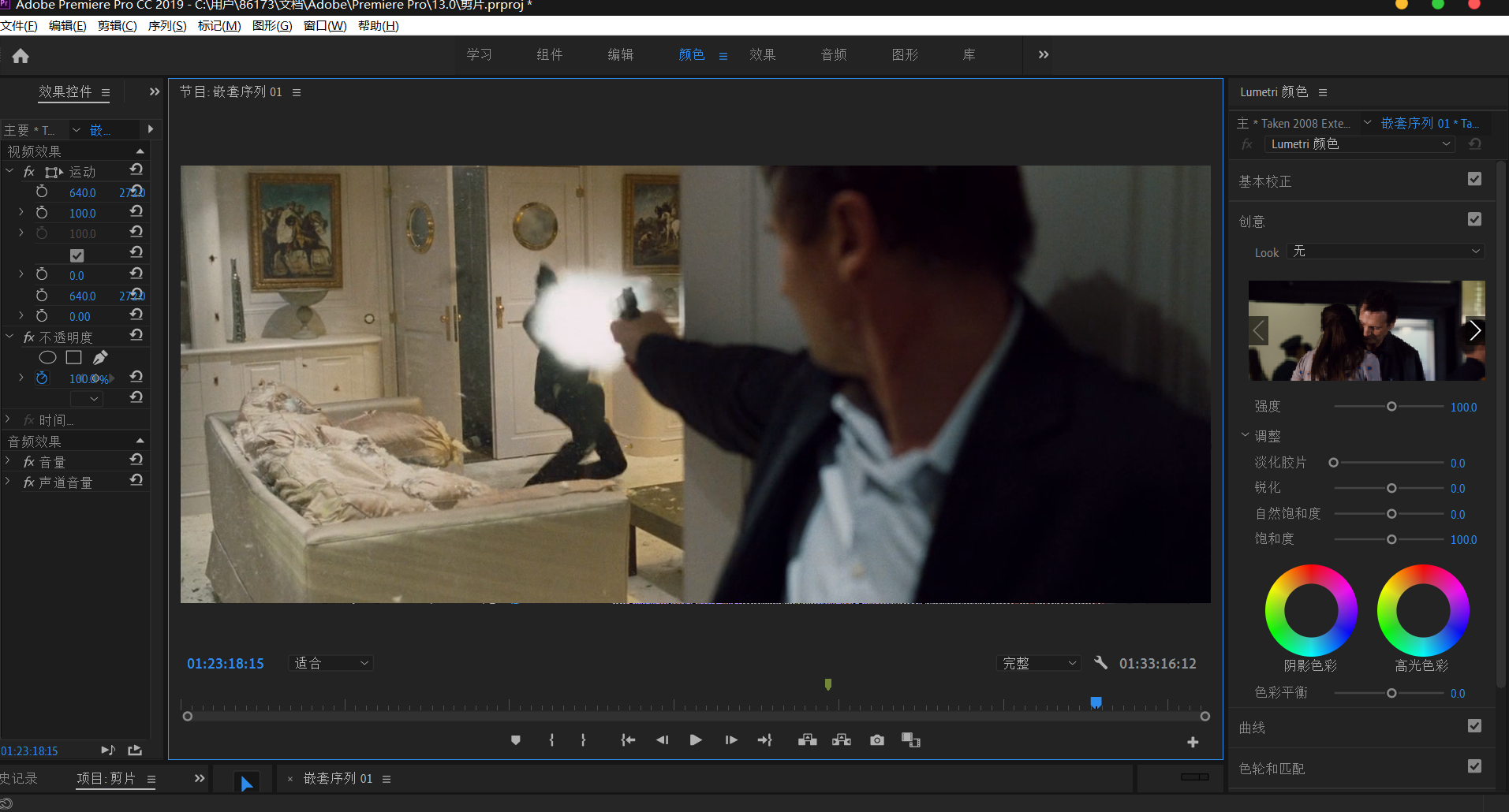Disable the 基本校正 section checkbox

pyautogui.click(x=1474, y=180)
